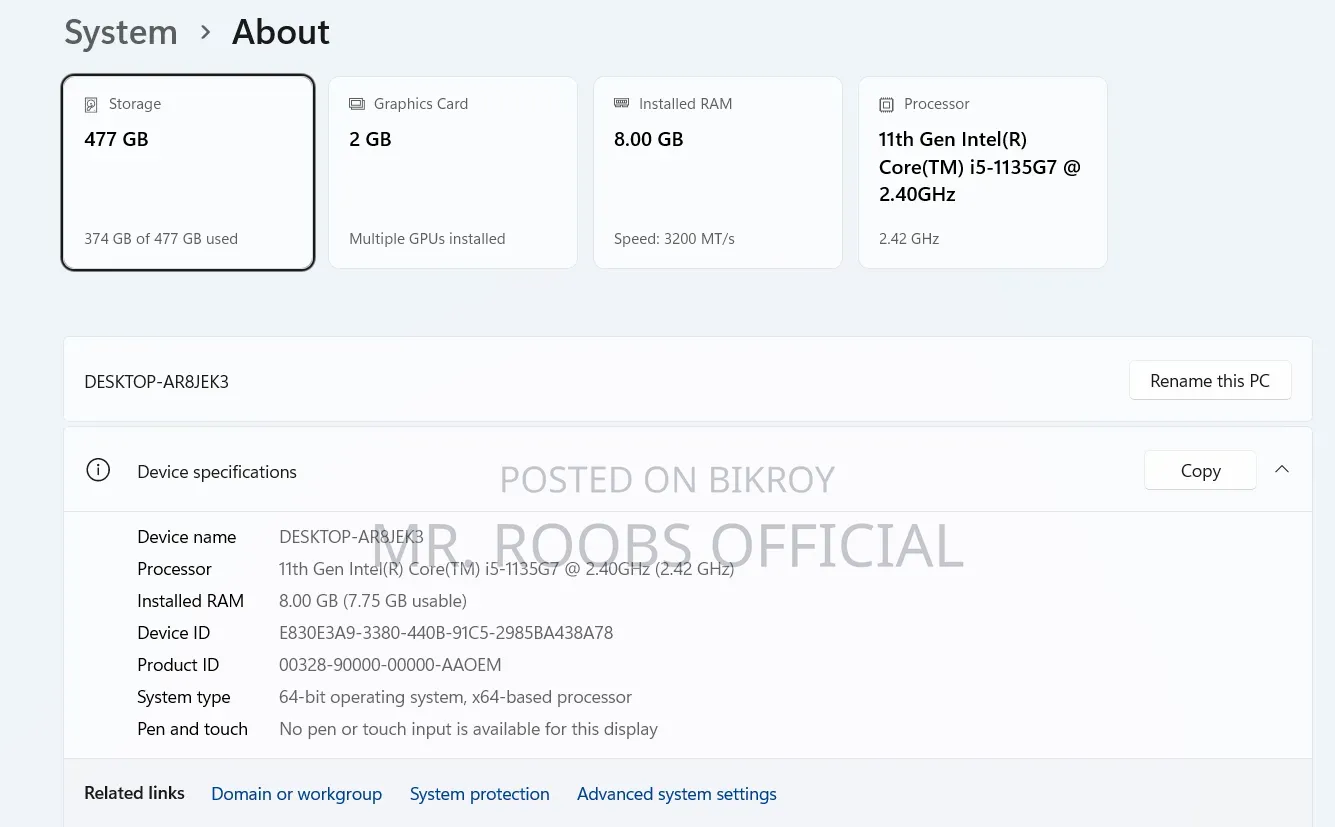
Task: Click the Processor chip icon
Action: tap(886, 104)
